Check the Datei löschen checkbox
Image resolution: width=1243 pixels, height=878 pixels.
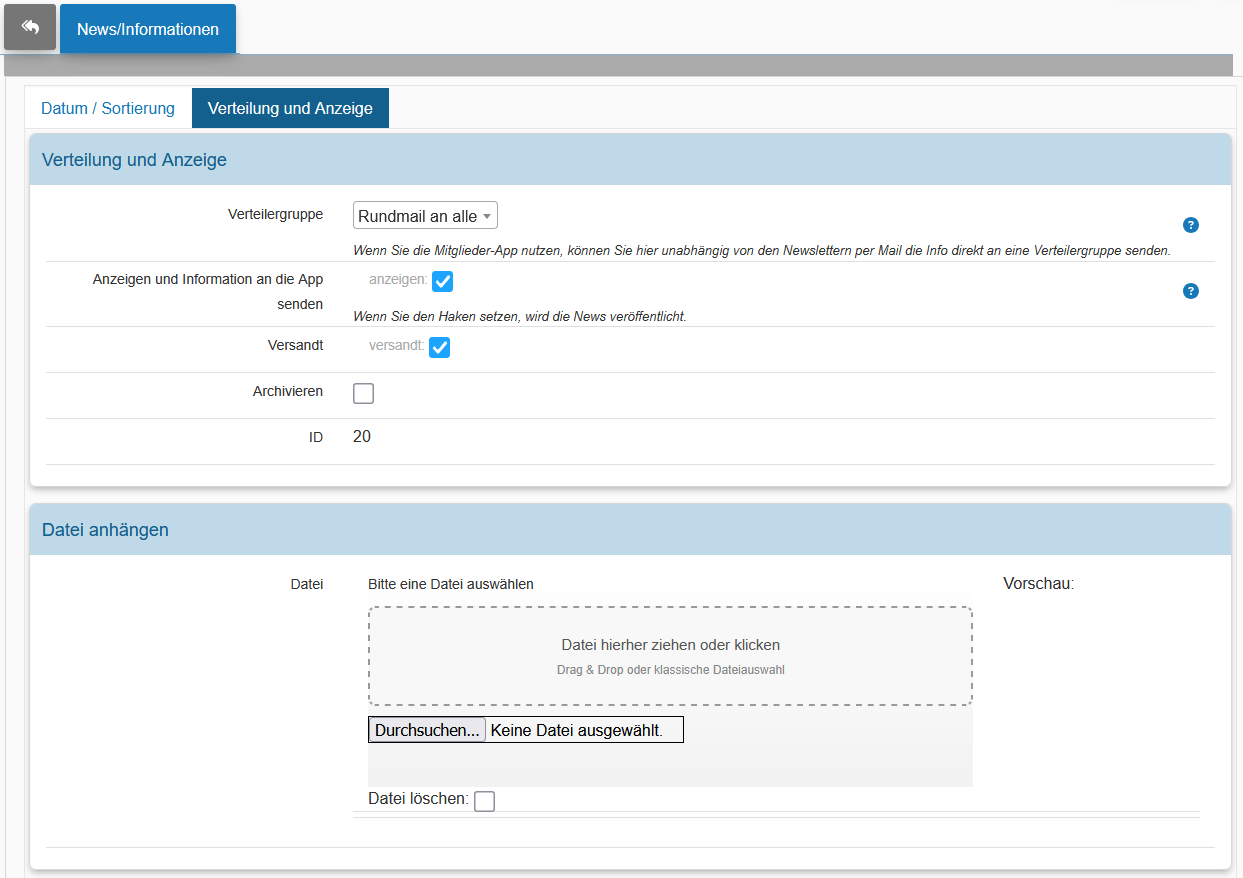pyautogui.click(x=484, y=801)
